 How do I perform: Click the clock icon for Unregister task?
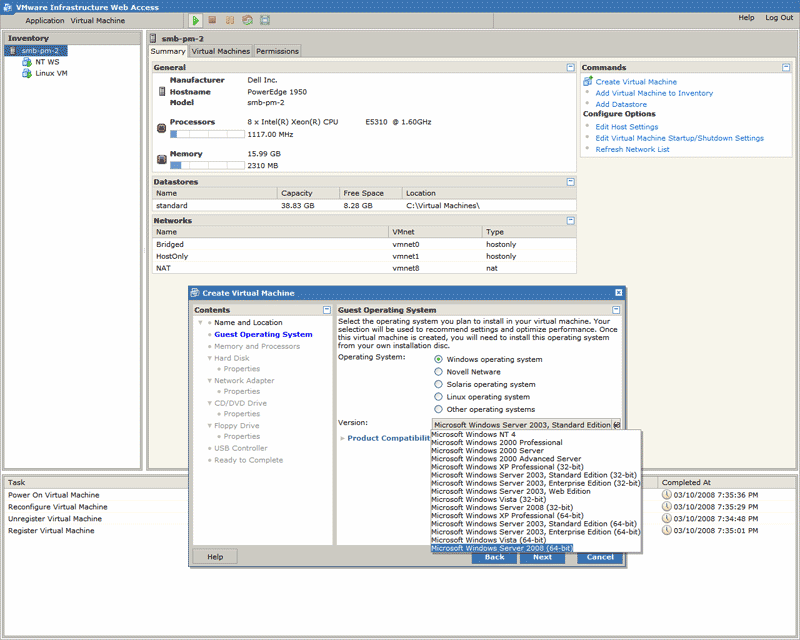tap(666, 518)
